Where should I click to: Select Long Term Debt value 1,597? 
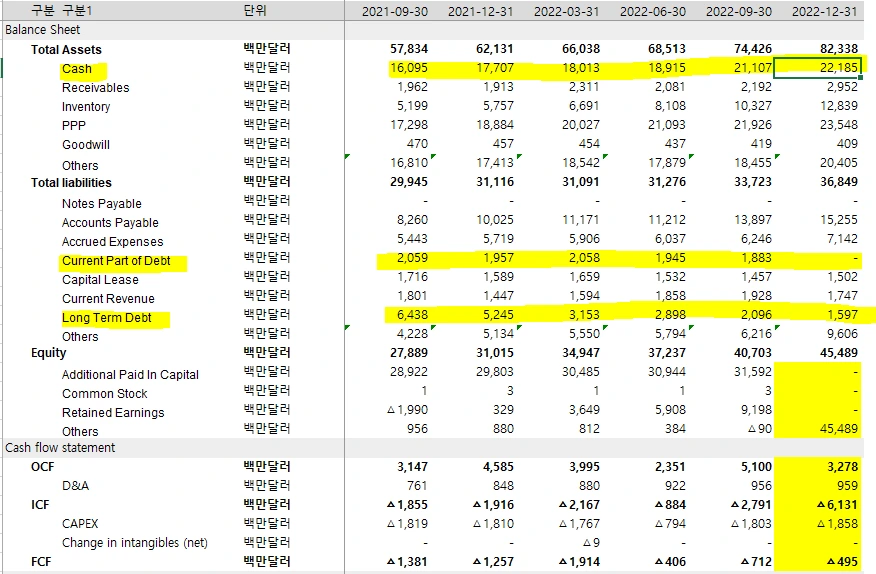pyautogui.click(x=842, y=315)
